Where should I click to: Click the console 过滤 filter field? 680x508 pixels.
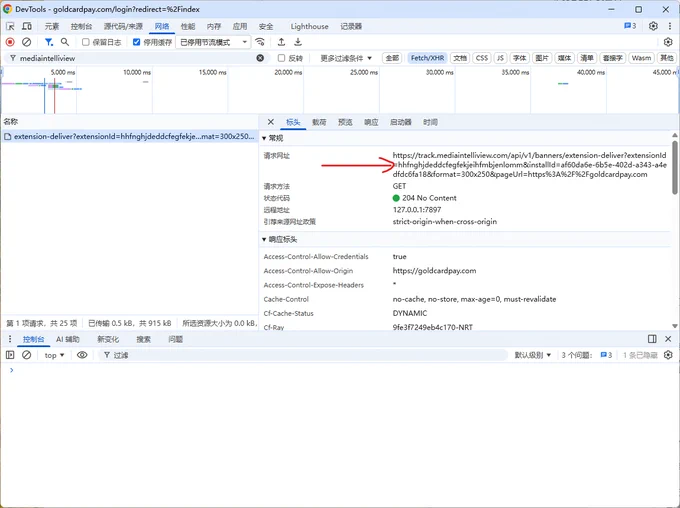point(304,355)
